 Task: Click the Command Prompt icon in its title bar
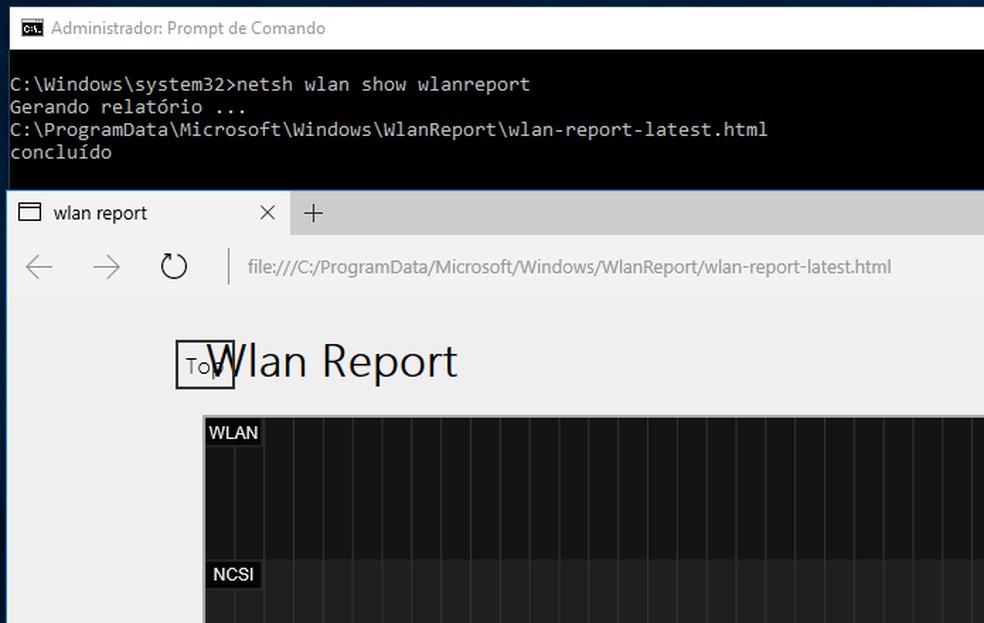30,28
